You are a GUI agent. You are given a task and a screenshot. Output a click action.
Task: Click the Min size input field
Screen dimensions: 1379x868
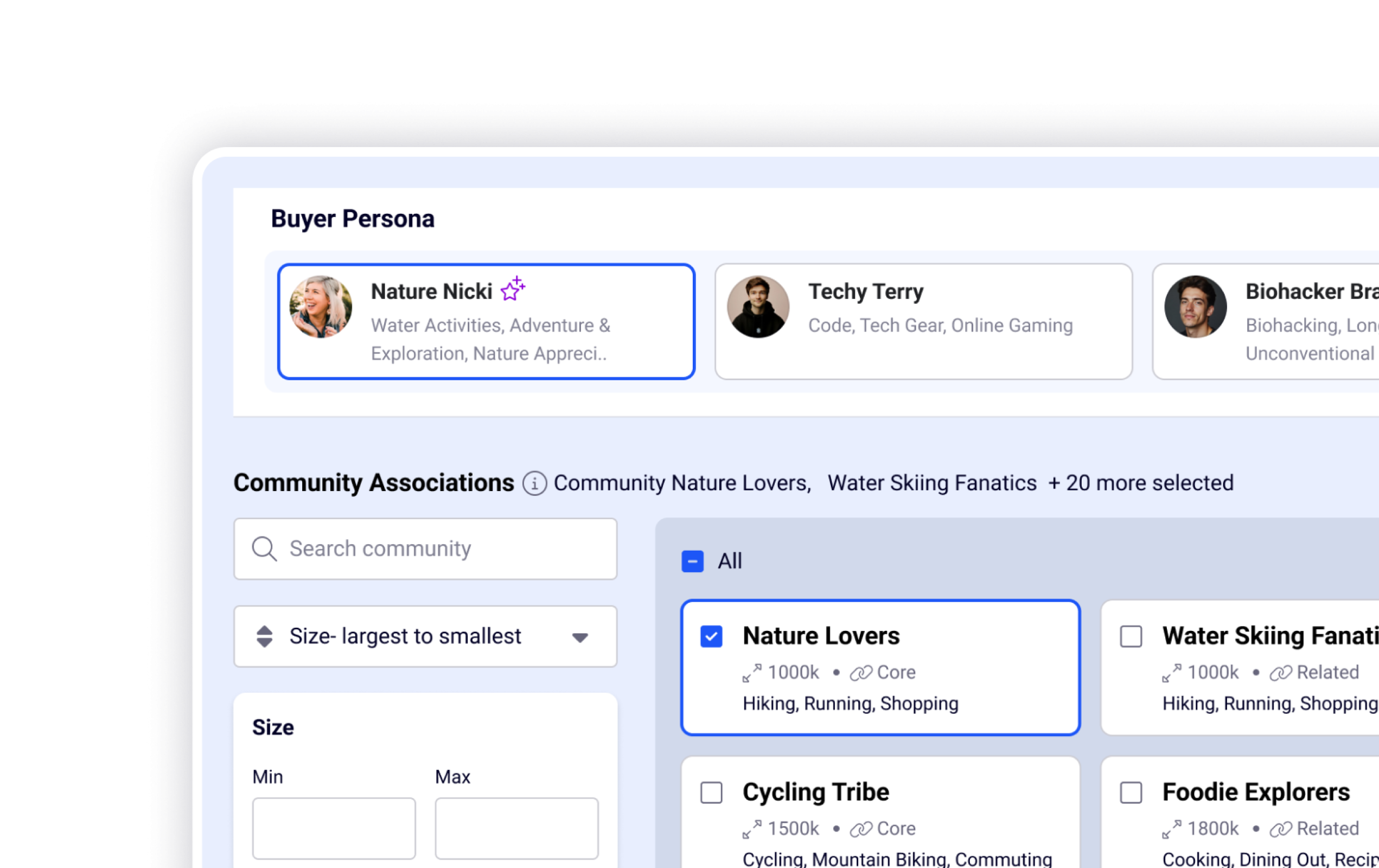pos(334,828)
